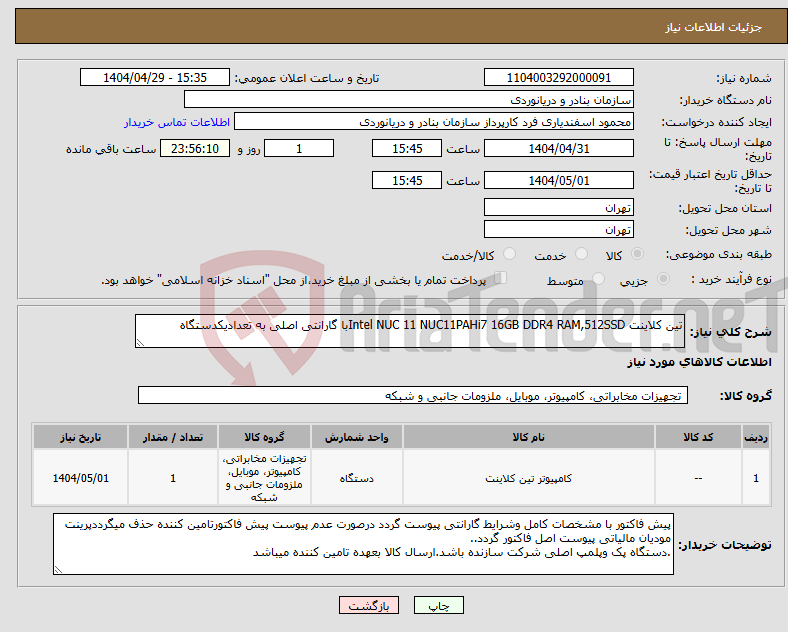
Task: Click the price validity date 1404/05/01 field
Action: point(558,180)
